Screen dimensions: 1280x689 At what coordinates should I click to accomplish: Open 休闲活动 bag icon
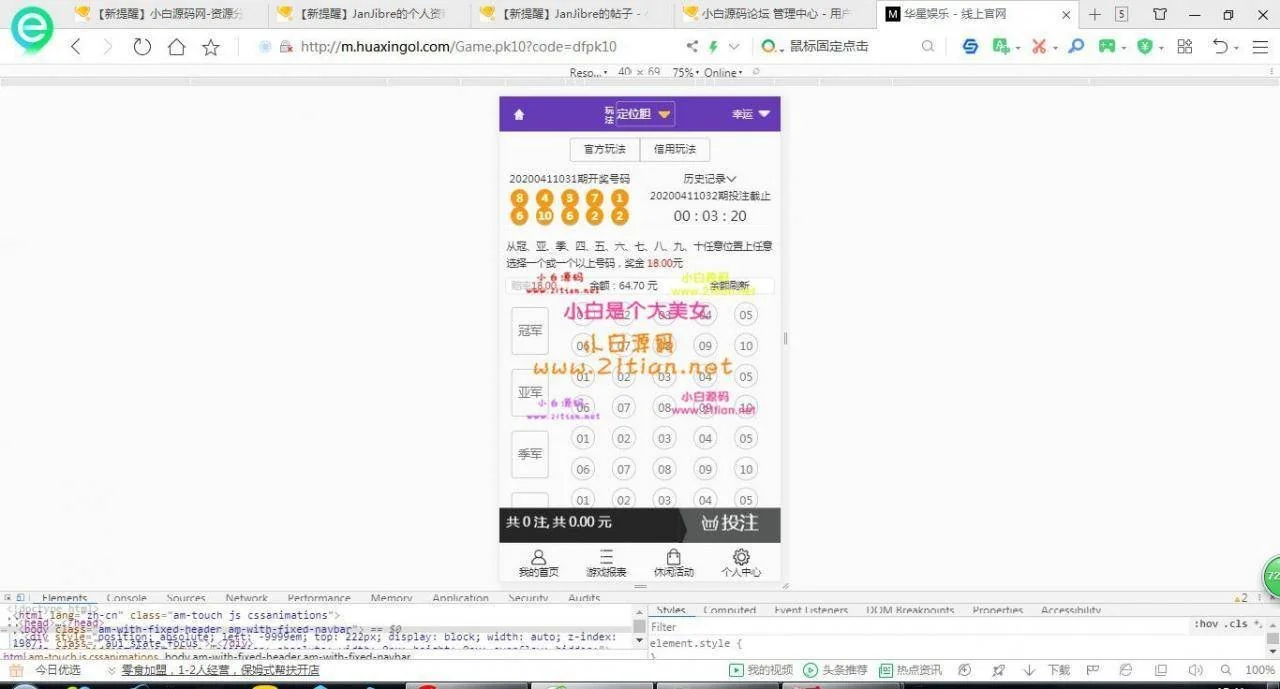[x=673, y=563]
